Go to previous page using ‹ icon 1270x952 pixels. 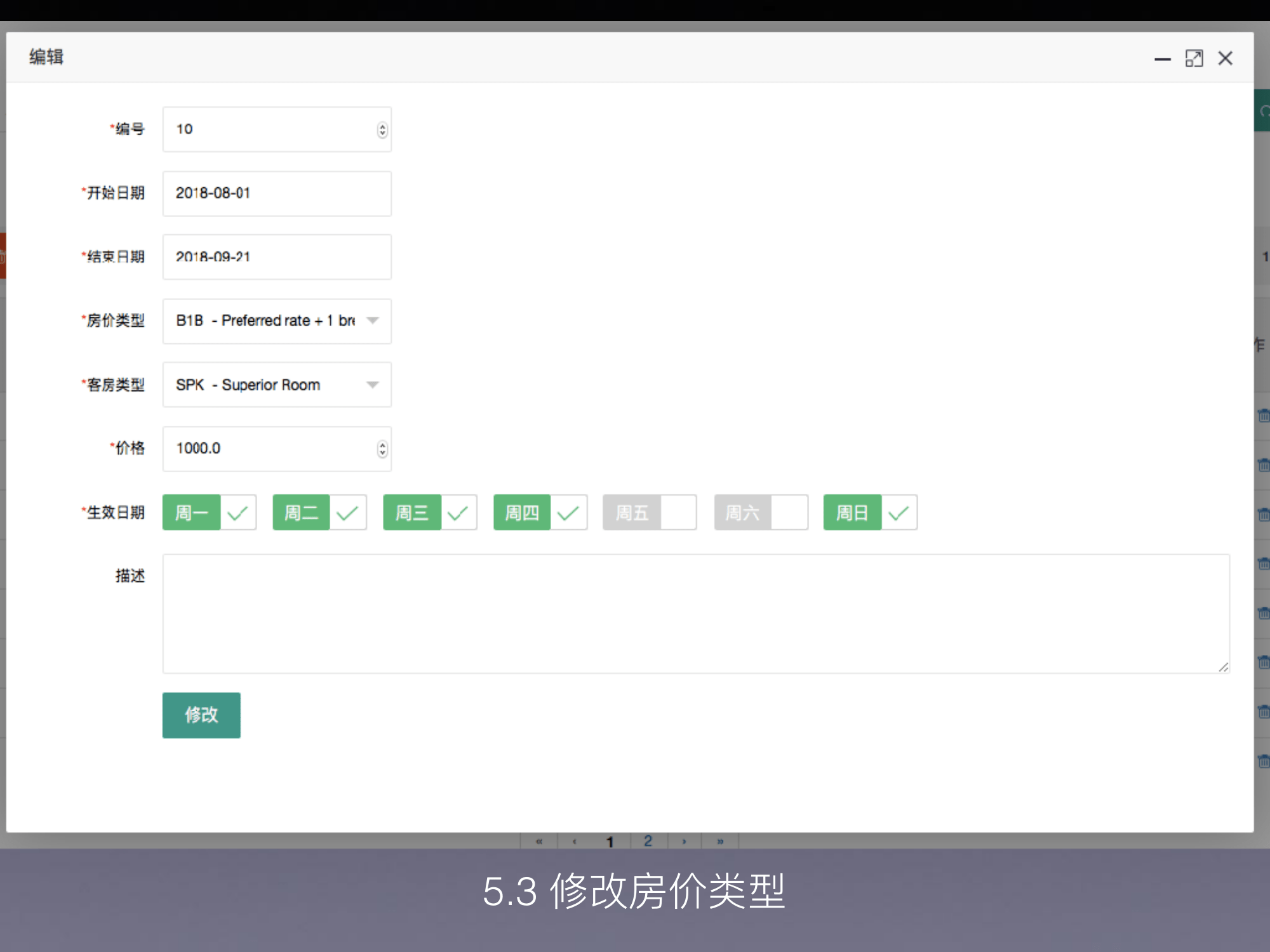[x=575, y=840]
